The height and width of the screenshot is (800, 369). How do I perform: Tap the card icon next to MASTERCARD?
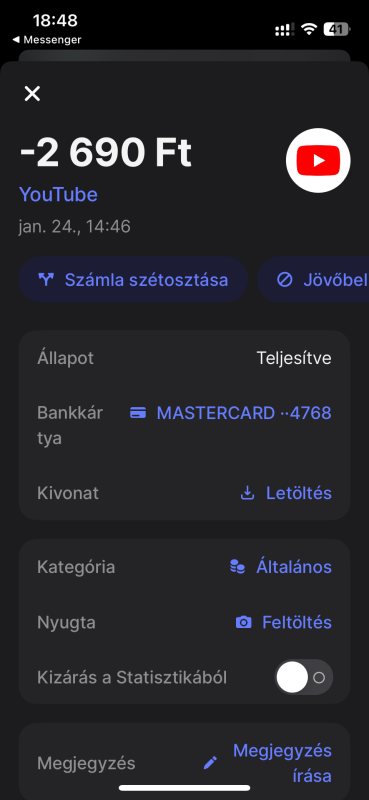coord(138,413)
